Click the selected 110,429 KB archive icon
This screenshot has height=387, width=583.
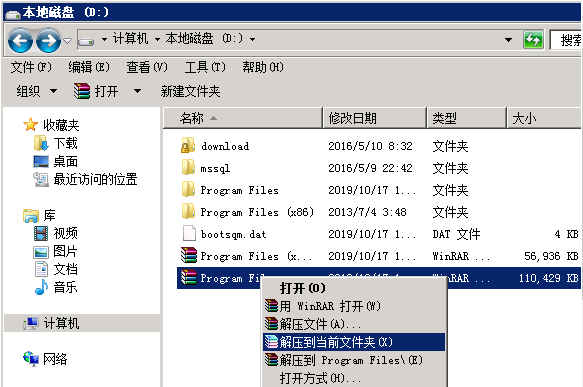click(189, 277)
